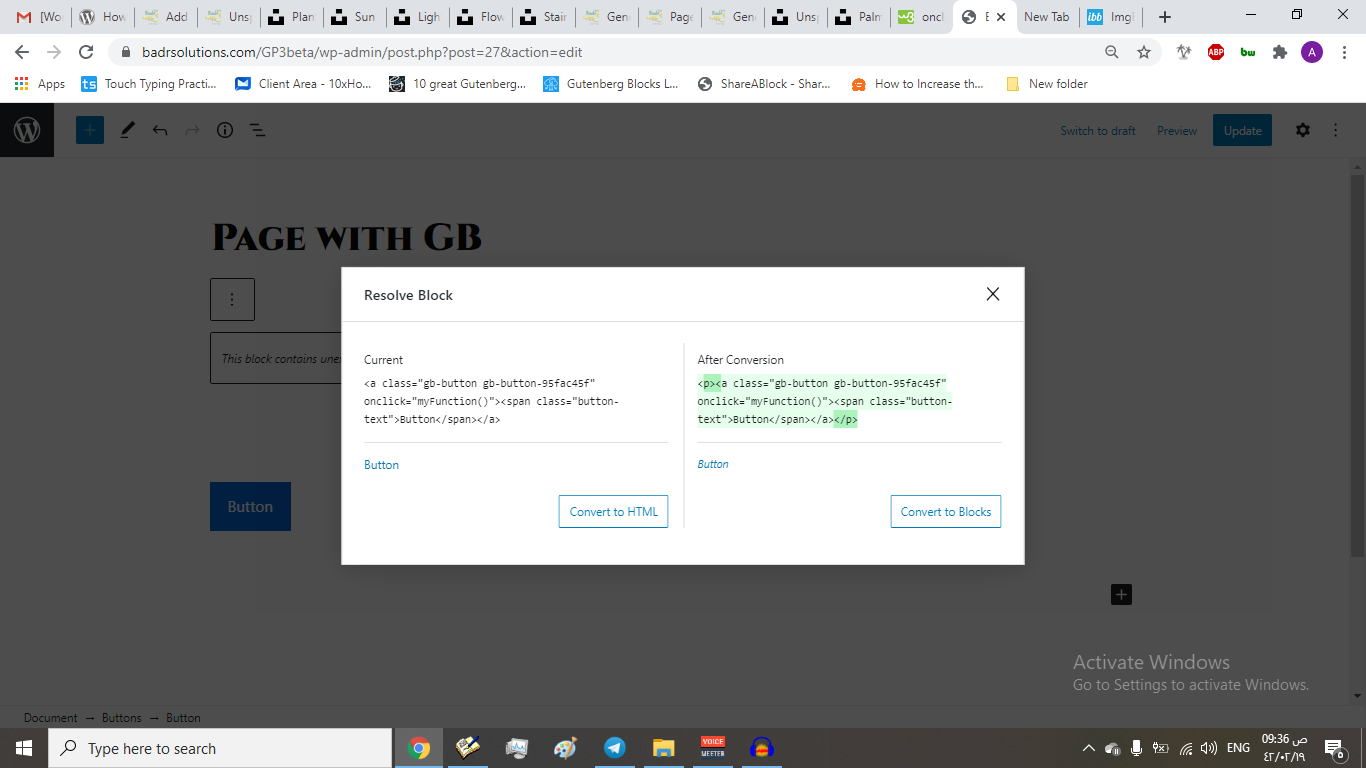
Task: Bookmark this page with star icon
Action: tap(1144, 52)
